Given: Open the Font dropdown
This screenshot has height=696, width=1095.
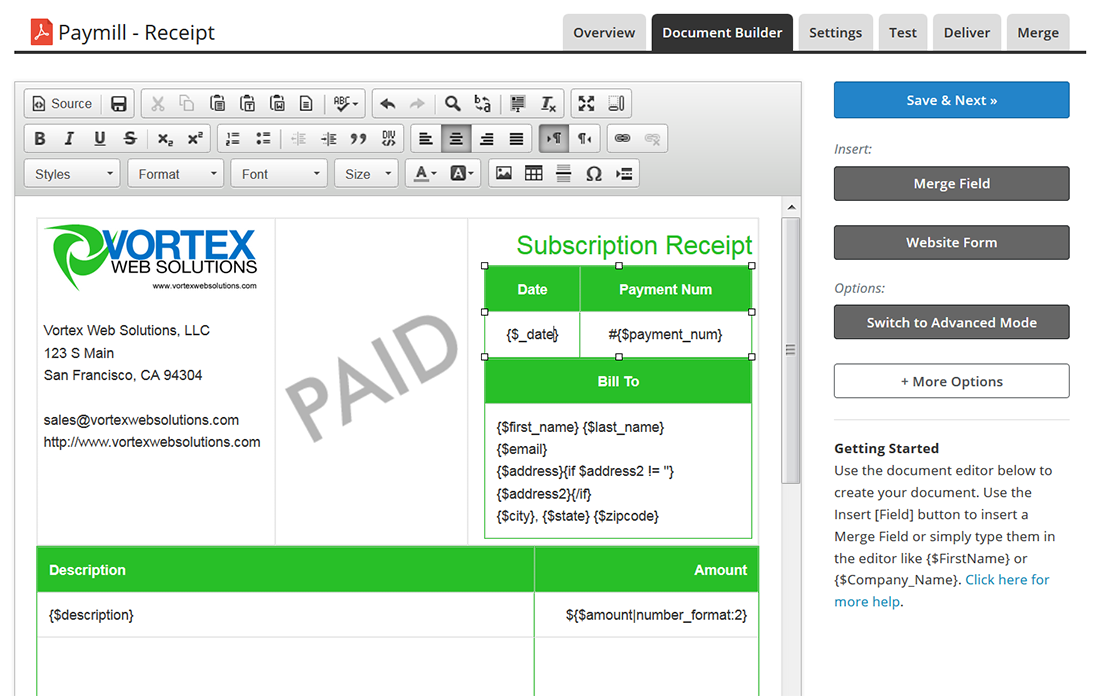Looking at the screenshot, I should [279, 174].
